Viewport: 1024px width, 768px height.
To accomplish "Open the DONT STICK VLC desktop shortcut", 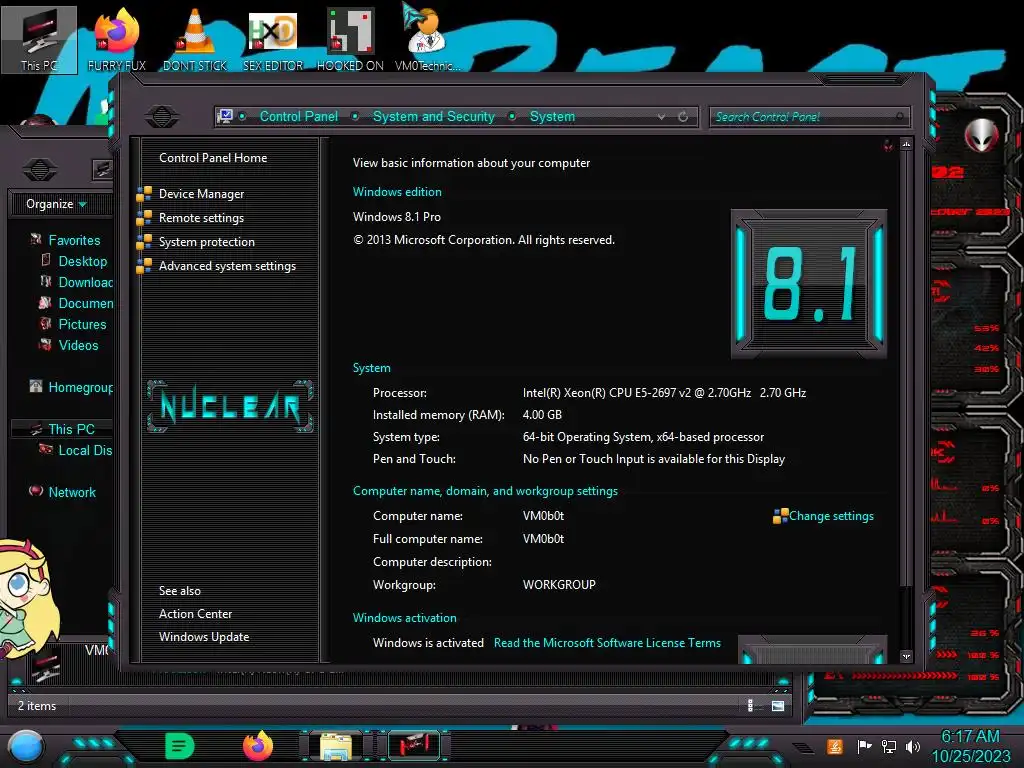I will pyautogui.click(x=195, y=39).
